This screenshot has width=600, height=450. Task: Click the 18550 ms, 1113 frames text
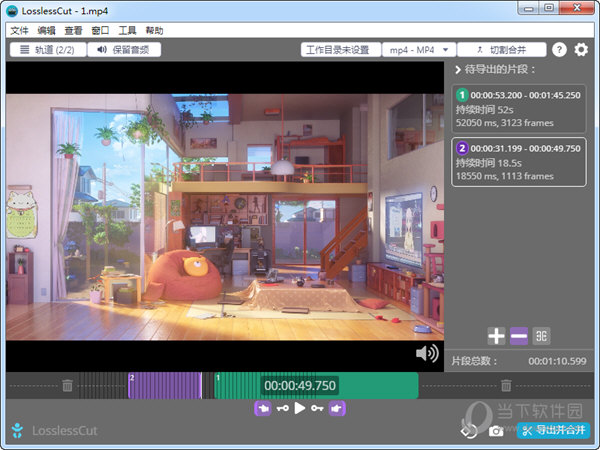coord(505,176)
